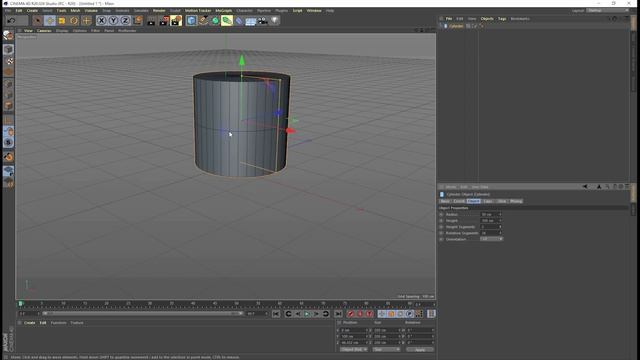The height and width of the screenshot is (360, 640).
Task: Click the timeline frame range slider bar
Action: coord(142,313)
